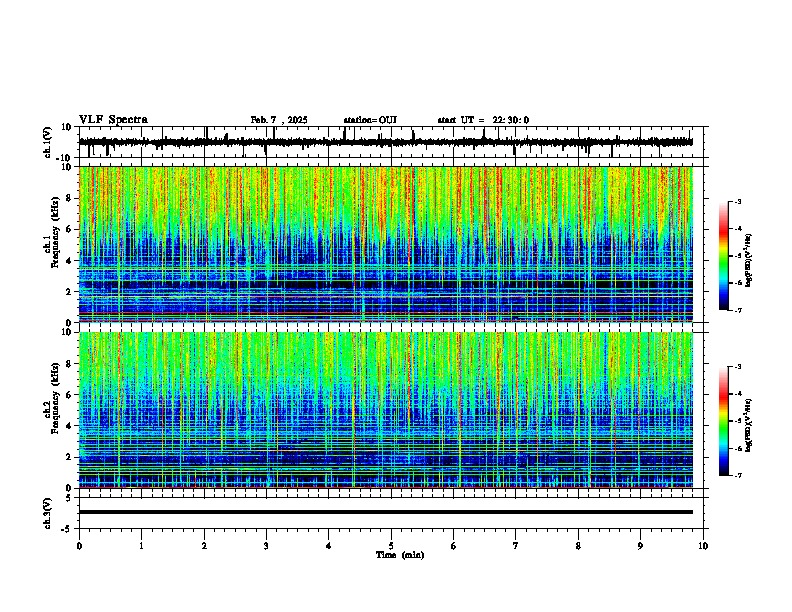This screenshot has width=792, height=612.
Task: Click the 'Time (min)' axis label
Action: tap(400, 555)
